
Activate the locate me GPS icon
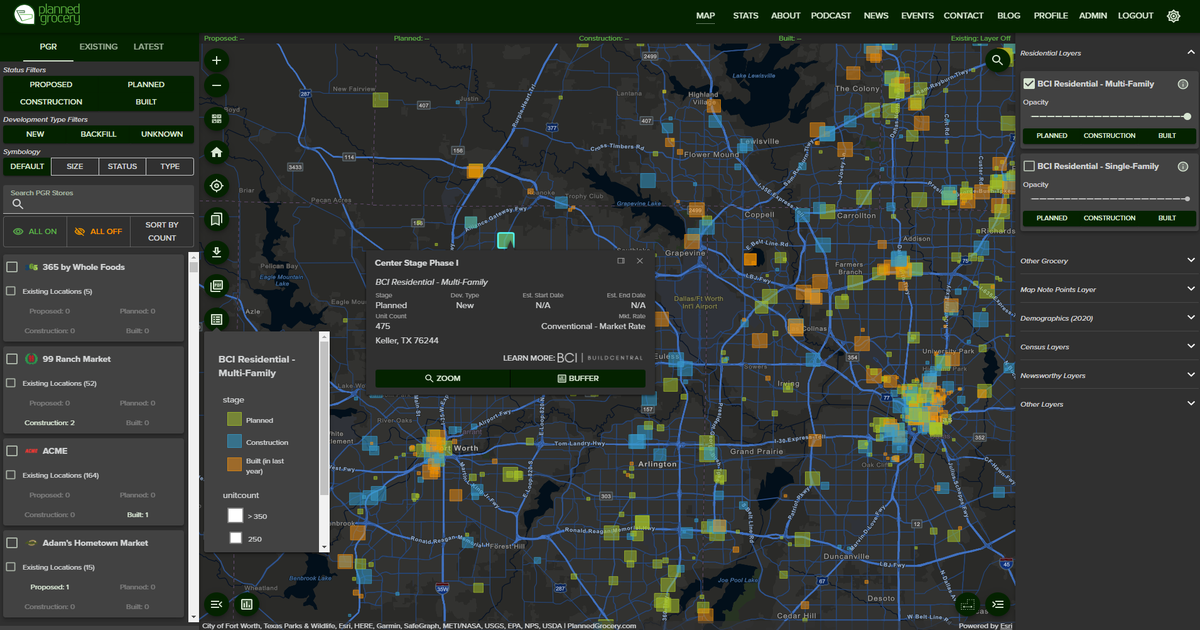[x=216, y=185]
